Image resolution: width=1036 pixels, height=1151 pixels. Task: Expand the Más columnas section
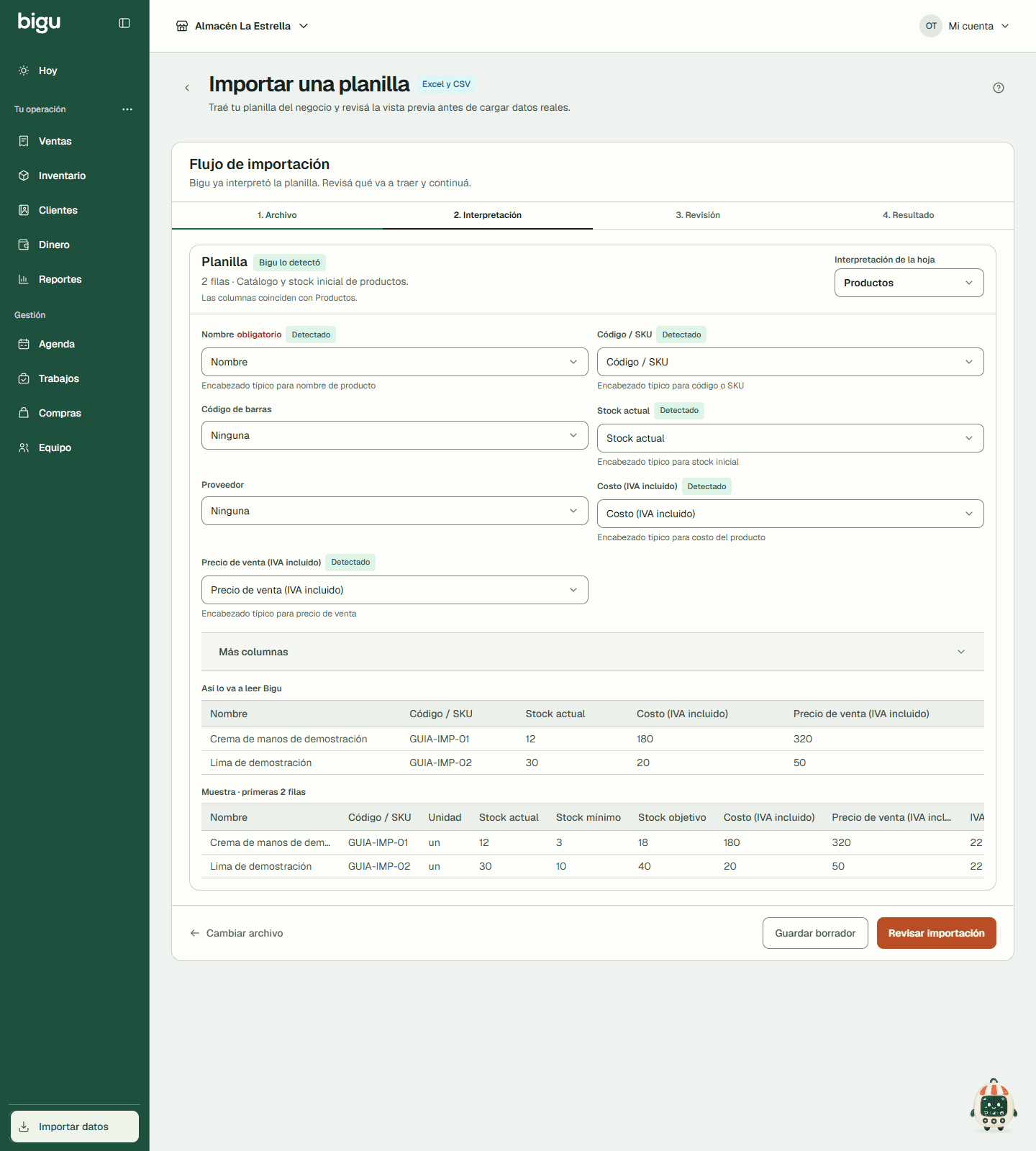click(593, 652)
